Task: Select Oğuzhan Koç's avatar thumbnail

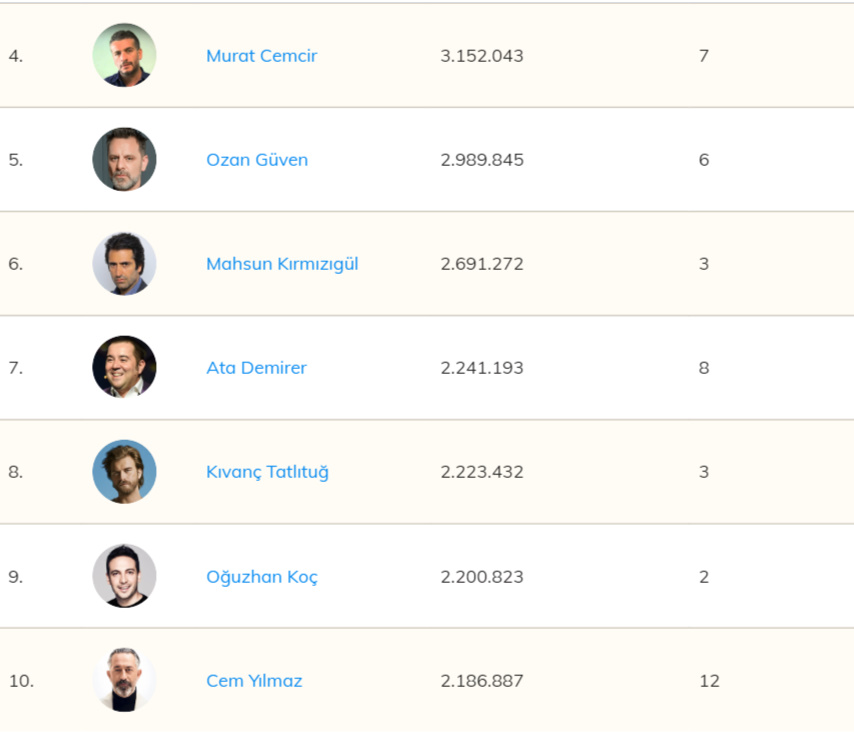Action: coord(125,576)
